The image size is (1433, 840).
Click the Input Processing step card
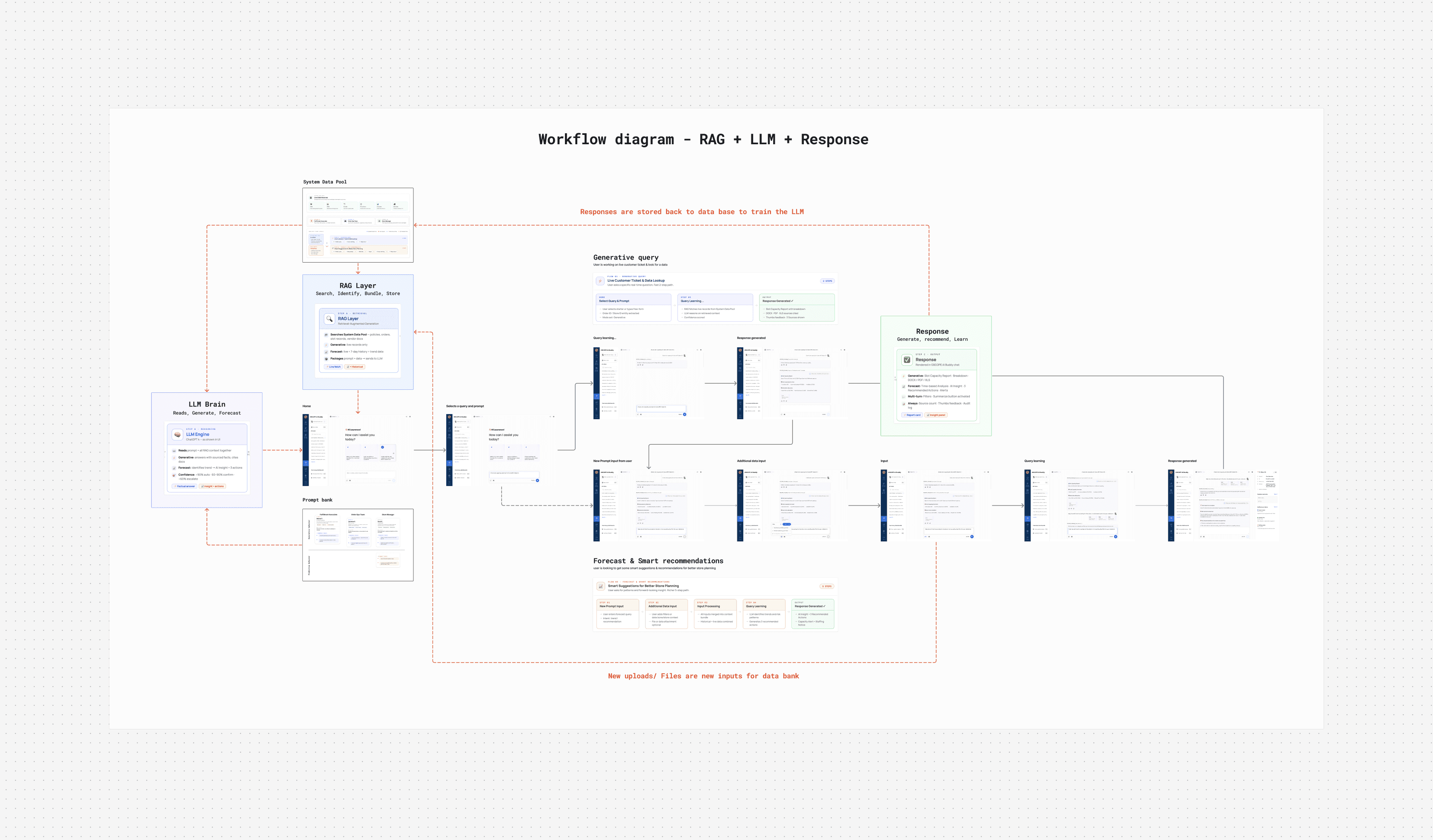tap(715, 614)
